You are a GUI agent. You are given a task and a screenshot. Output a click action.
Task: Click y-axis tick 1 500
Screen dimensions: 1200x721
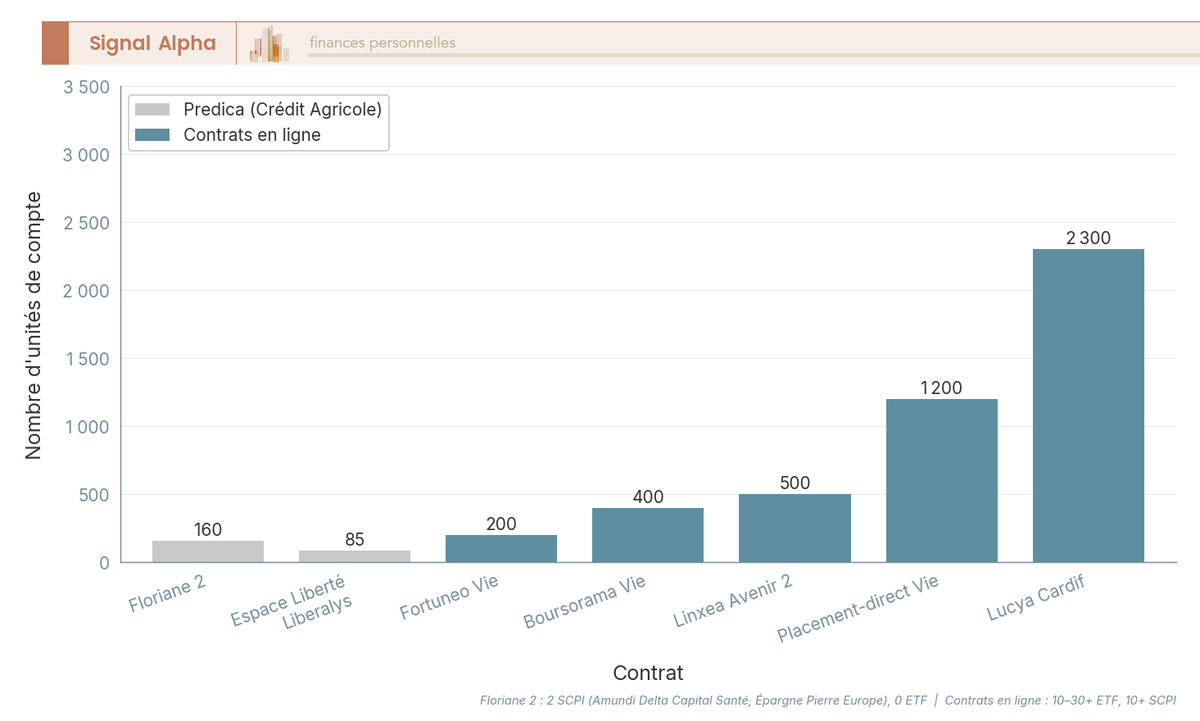(86, 359)
